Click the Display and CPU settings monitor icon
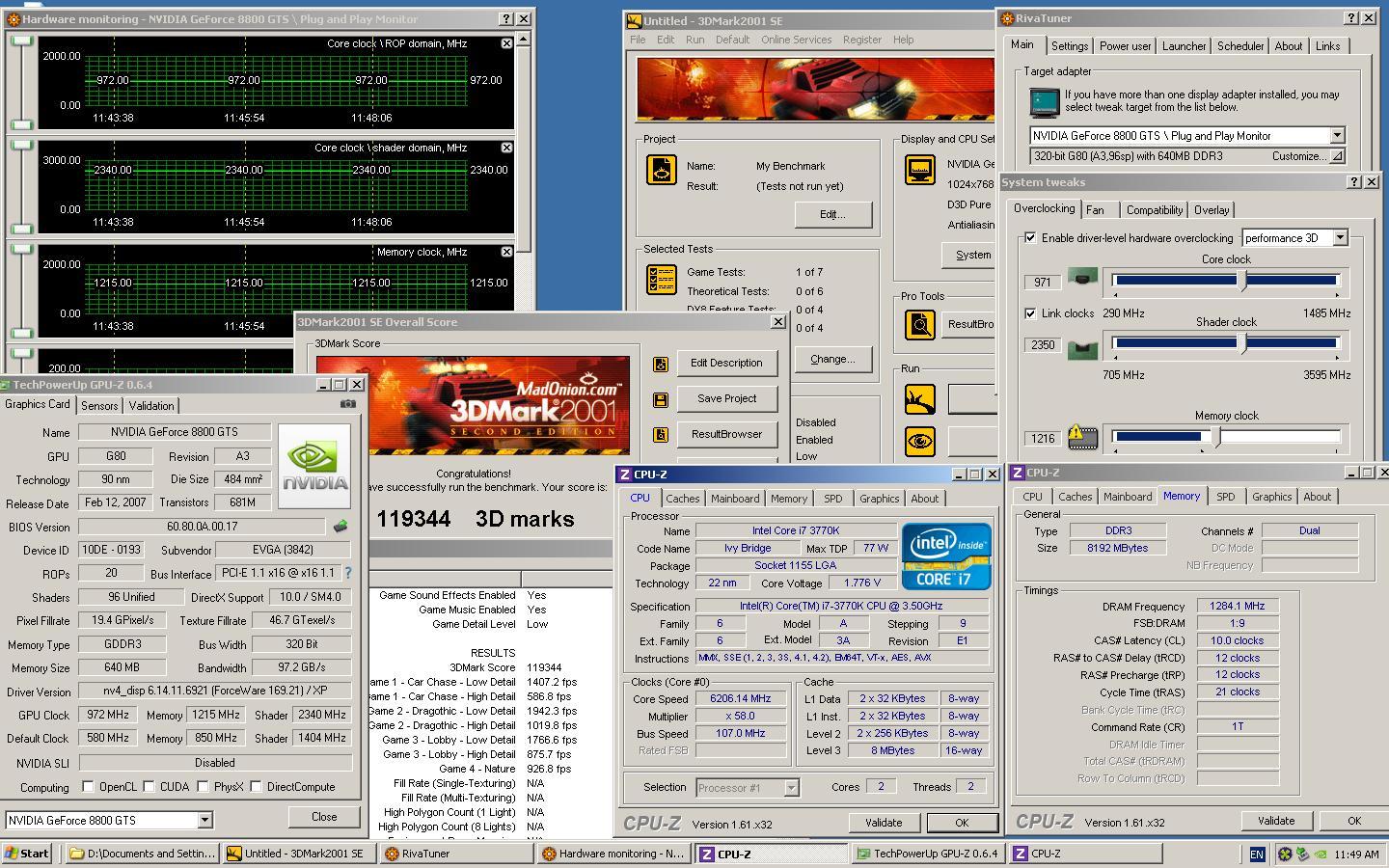Screen dimensions: 1389x868 coord(920,170)
